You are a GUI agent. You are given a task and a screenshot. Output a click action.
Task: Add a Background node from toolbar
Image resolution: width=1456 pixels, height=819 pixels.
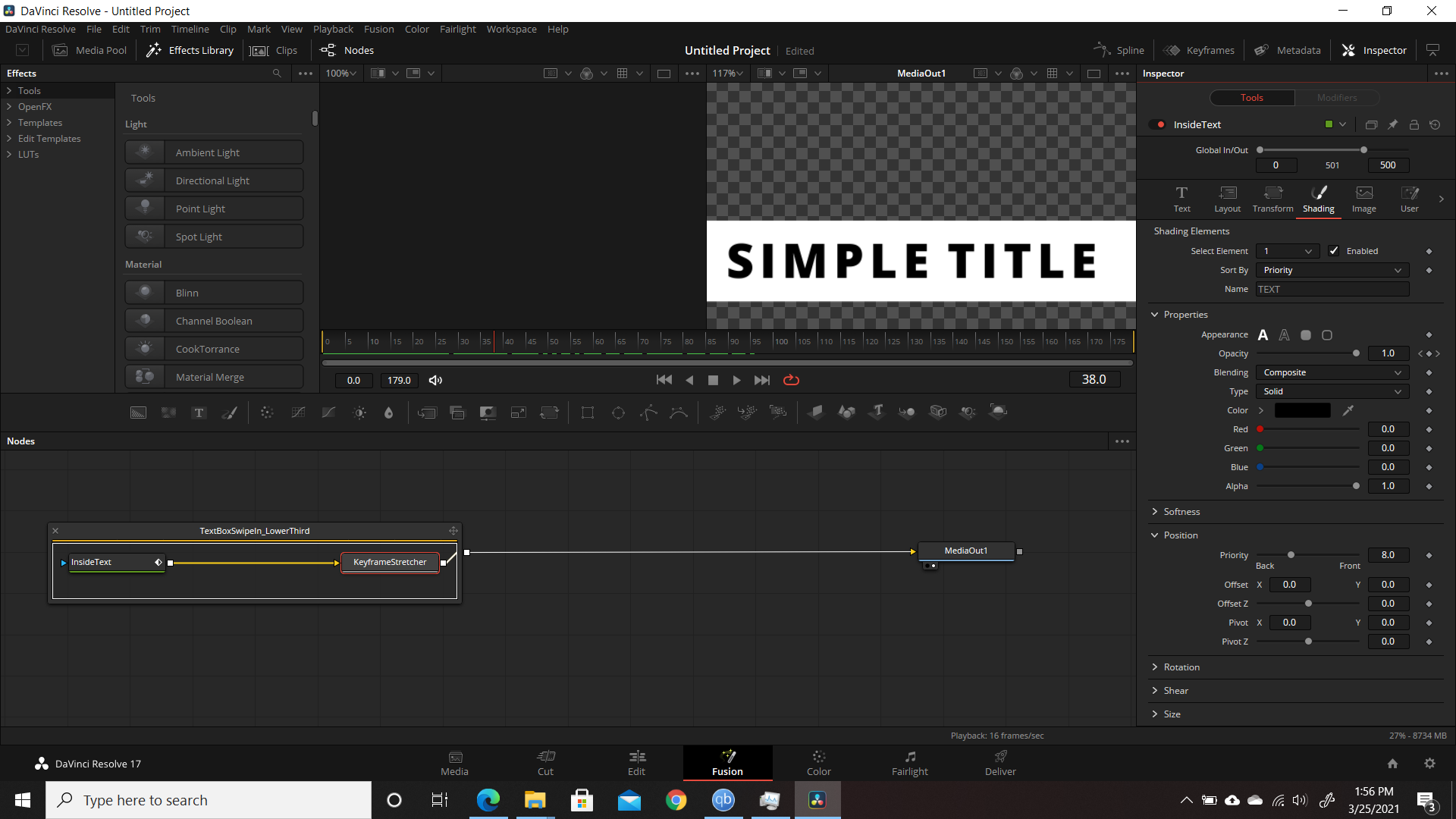[138, 413]
